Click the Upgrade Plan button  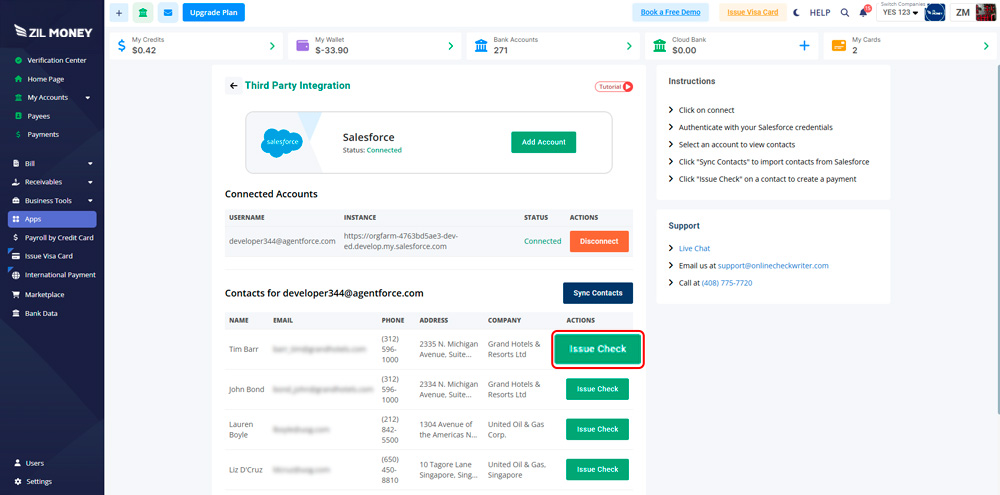[214, 12]
